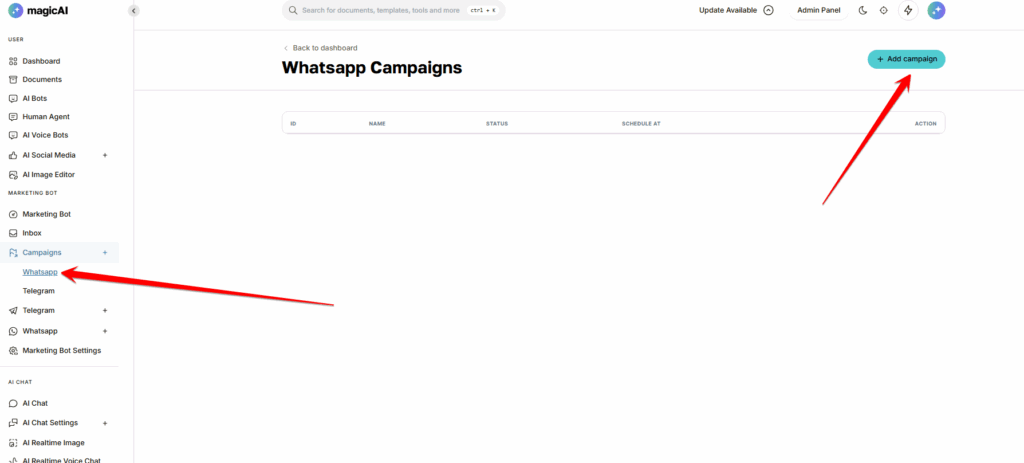Open the user avatar menu
Viewport: 1024px width, 463px height.
coord(936,10)
